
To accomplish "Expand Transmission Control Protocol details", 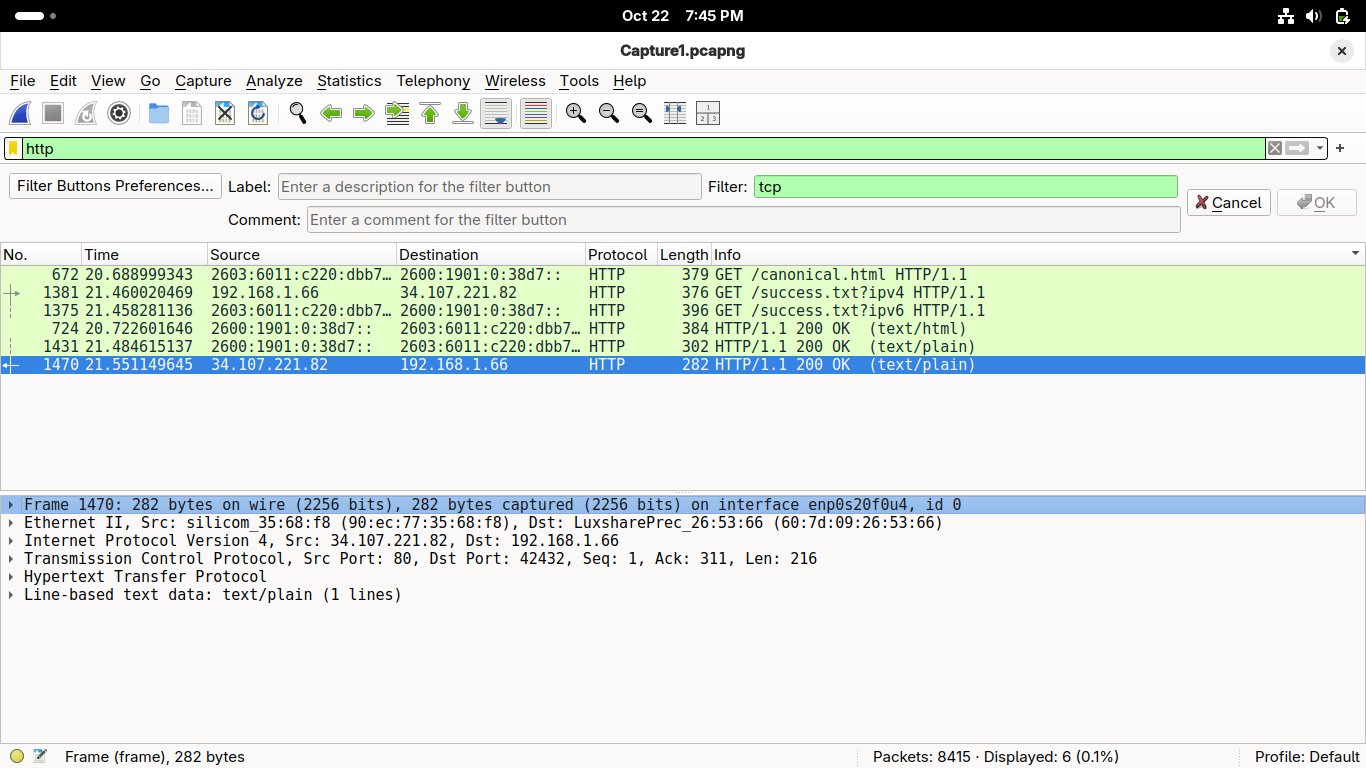I will pos(11,559).
